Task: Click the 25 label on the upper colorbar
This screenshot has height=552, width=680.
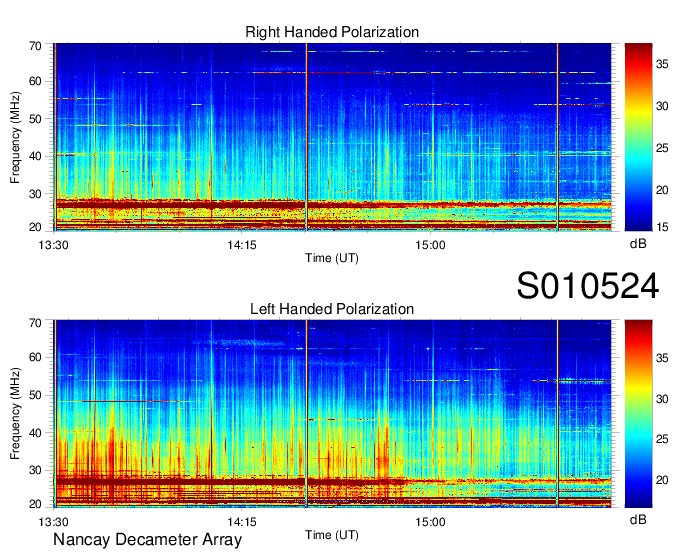Action: (x=662, y=148)
